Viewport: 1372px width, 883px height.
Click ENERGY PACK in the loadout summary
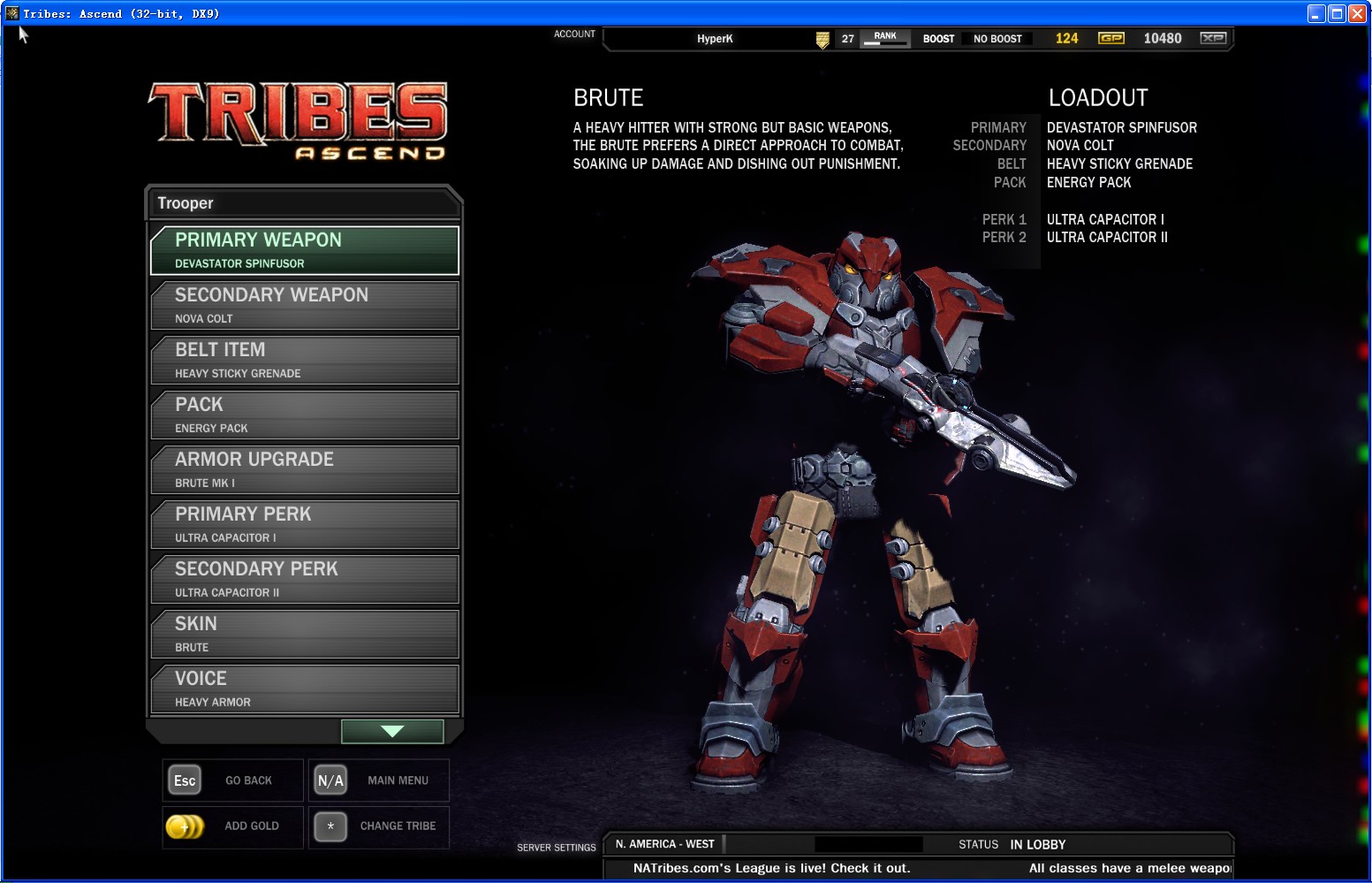1088,182
